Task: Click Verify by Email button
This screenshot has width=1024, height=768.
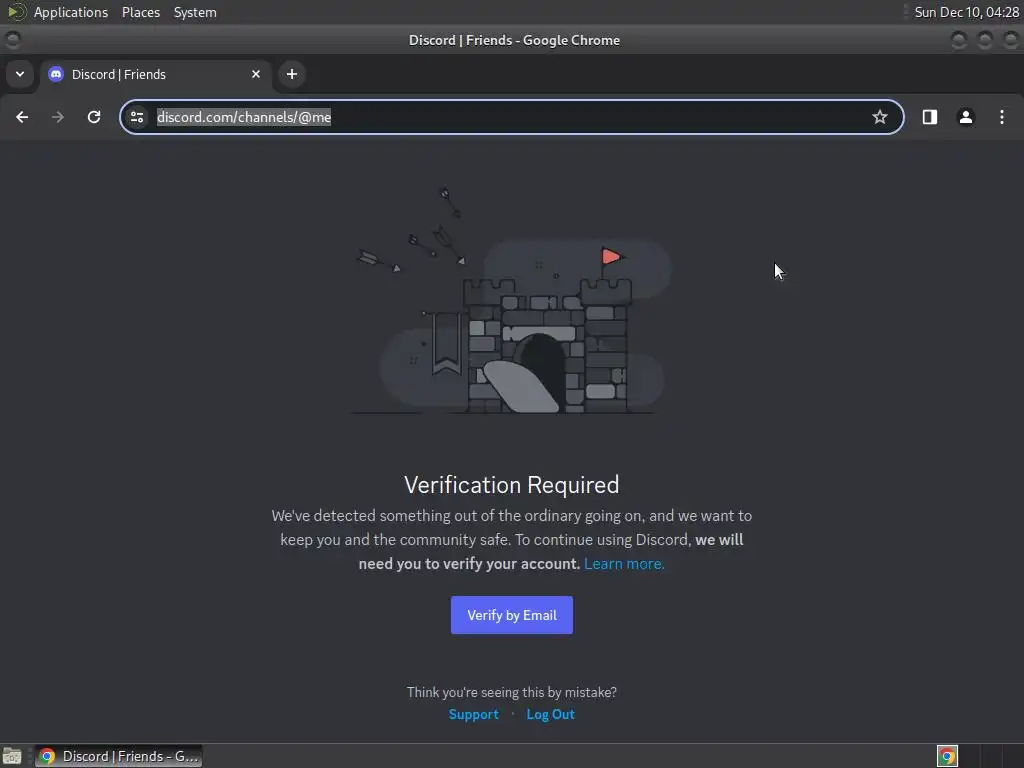Action: point(512,615)
